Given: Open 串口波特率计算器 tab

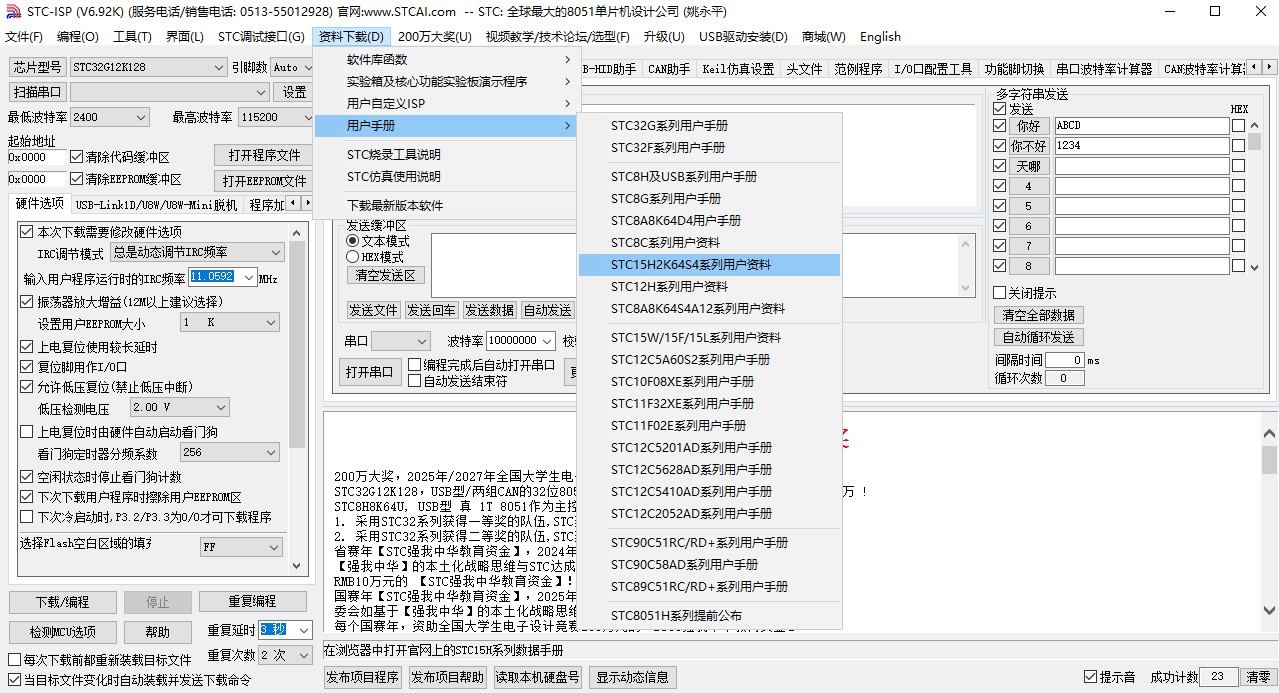Looking at the screenshot, I should (x=1104, y=69).
